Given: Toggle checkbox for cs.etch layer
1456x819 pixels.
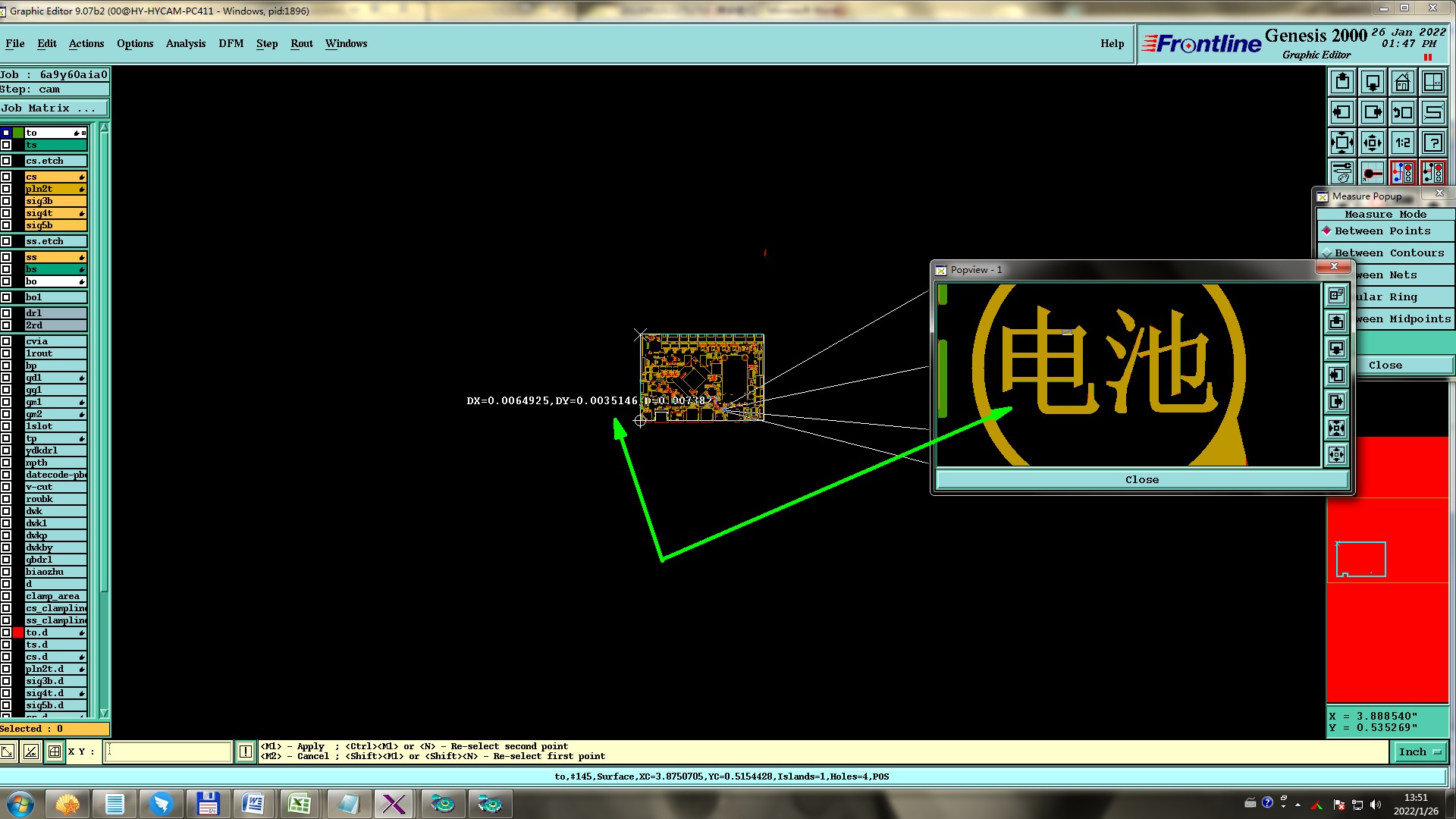Looking at the screenshot, I should tap(6, 161).
